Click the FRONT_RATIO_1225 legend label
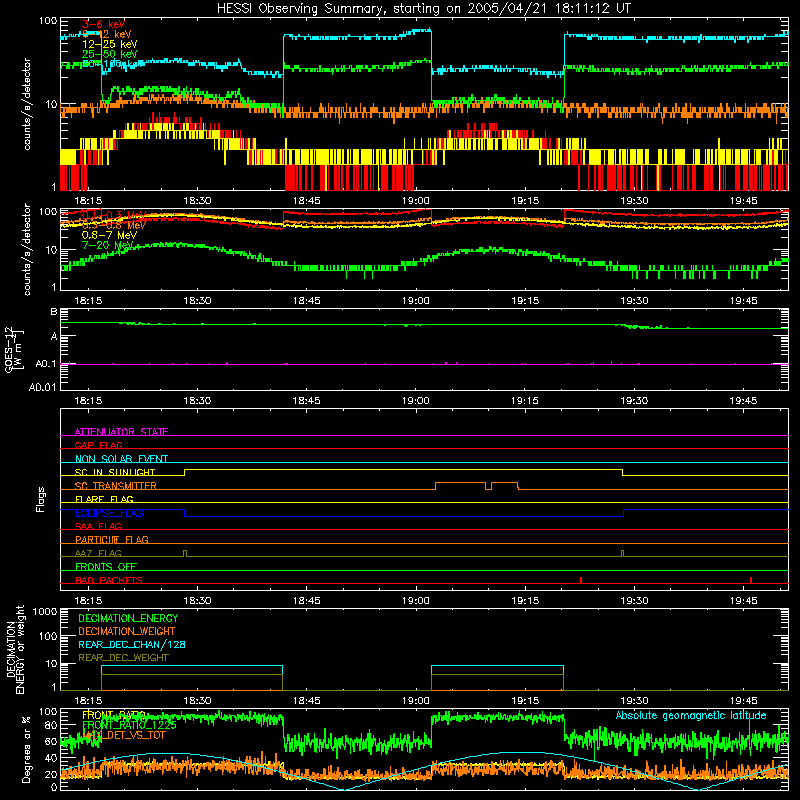Image resolution: width=800 pixels, height=800 pixels. 129,725
